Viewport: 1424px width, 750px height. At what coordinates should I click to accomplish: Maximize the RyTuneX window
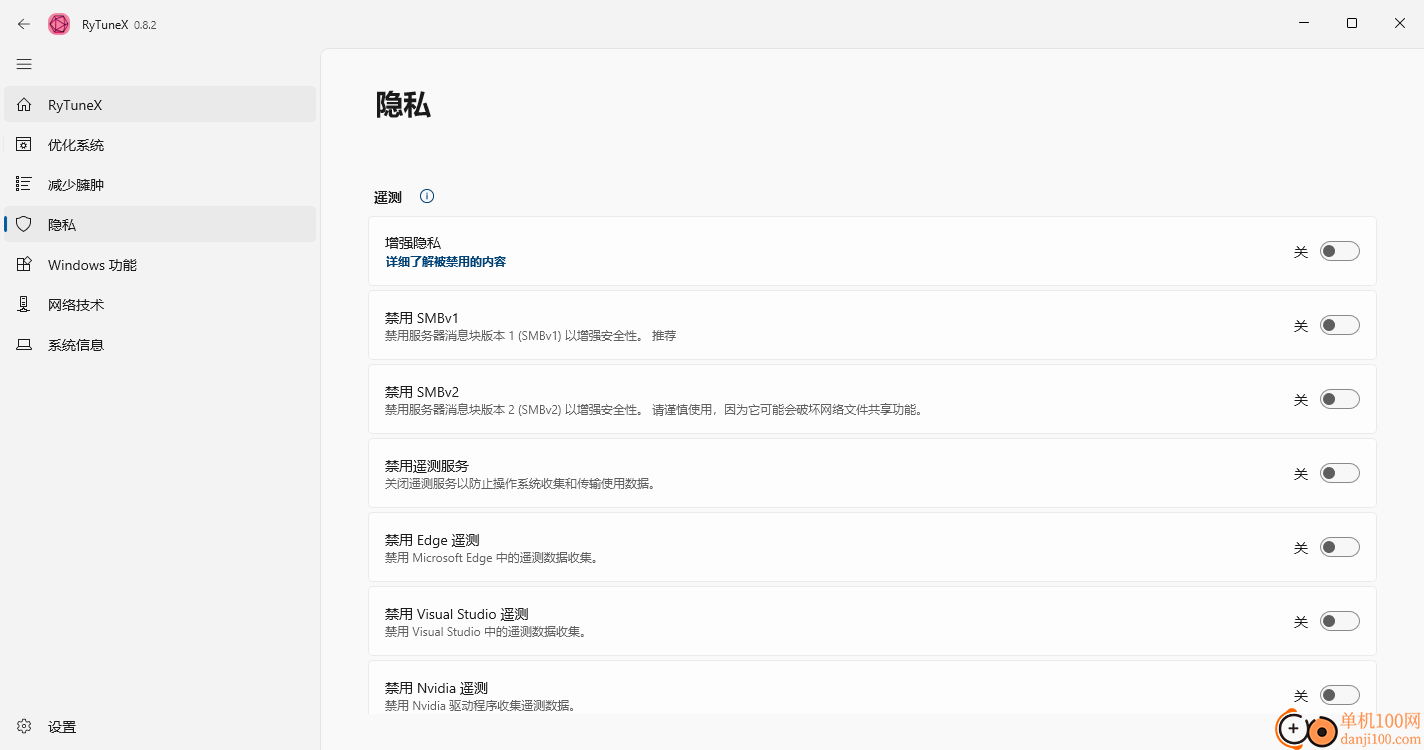tap(1352, 23)
